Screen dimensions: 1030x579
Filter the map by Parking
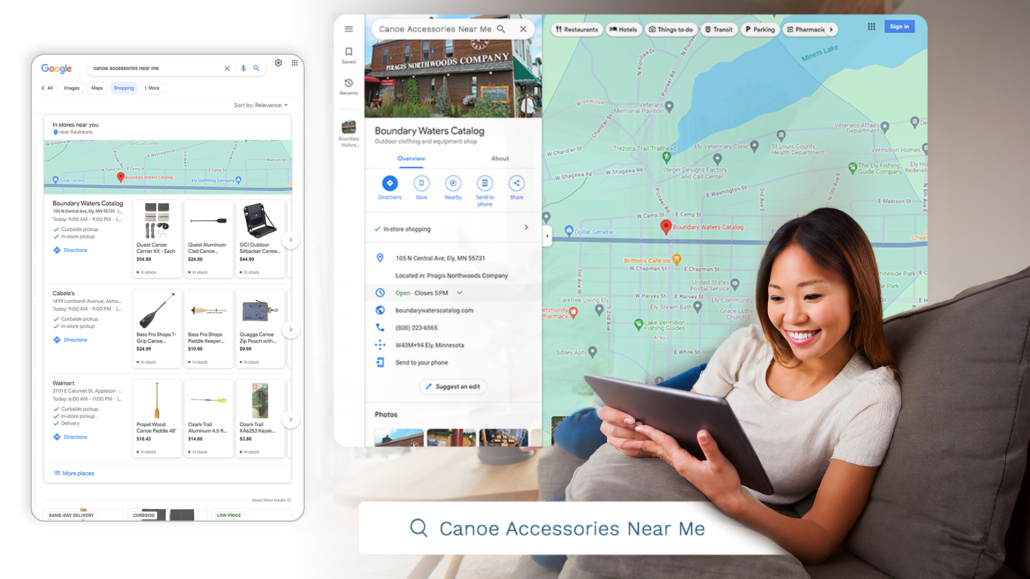760,30
